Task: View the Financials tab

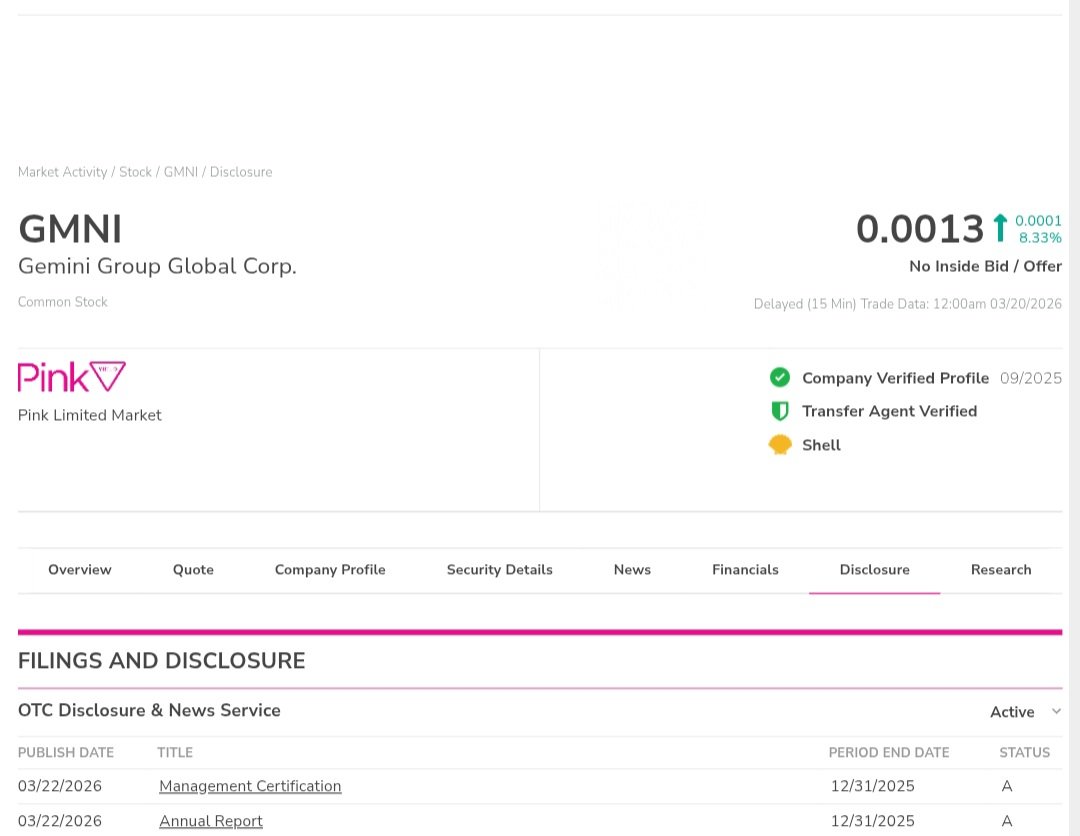Action: (x=745, y=569)
